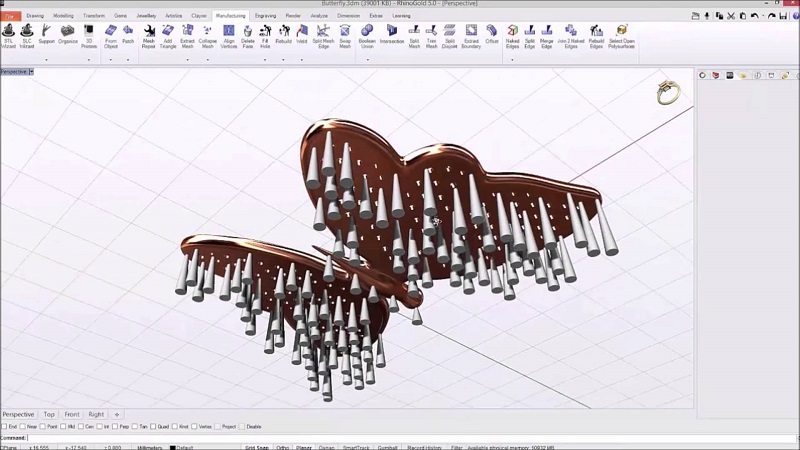The image size is (800, 450).
Task: Run the Boolean Union tool
Action: pos(366,35)
